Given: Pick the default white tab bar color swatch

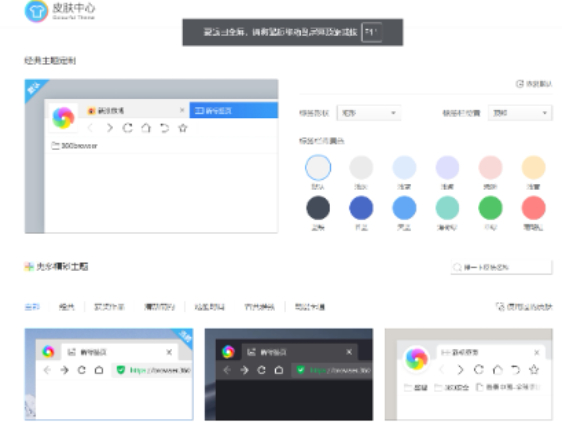Looking at the screenshot, I should coord(318,167).
